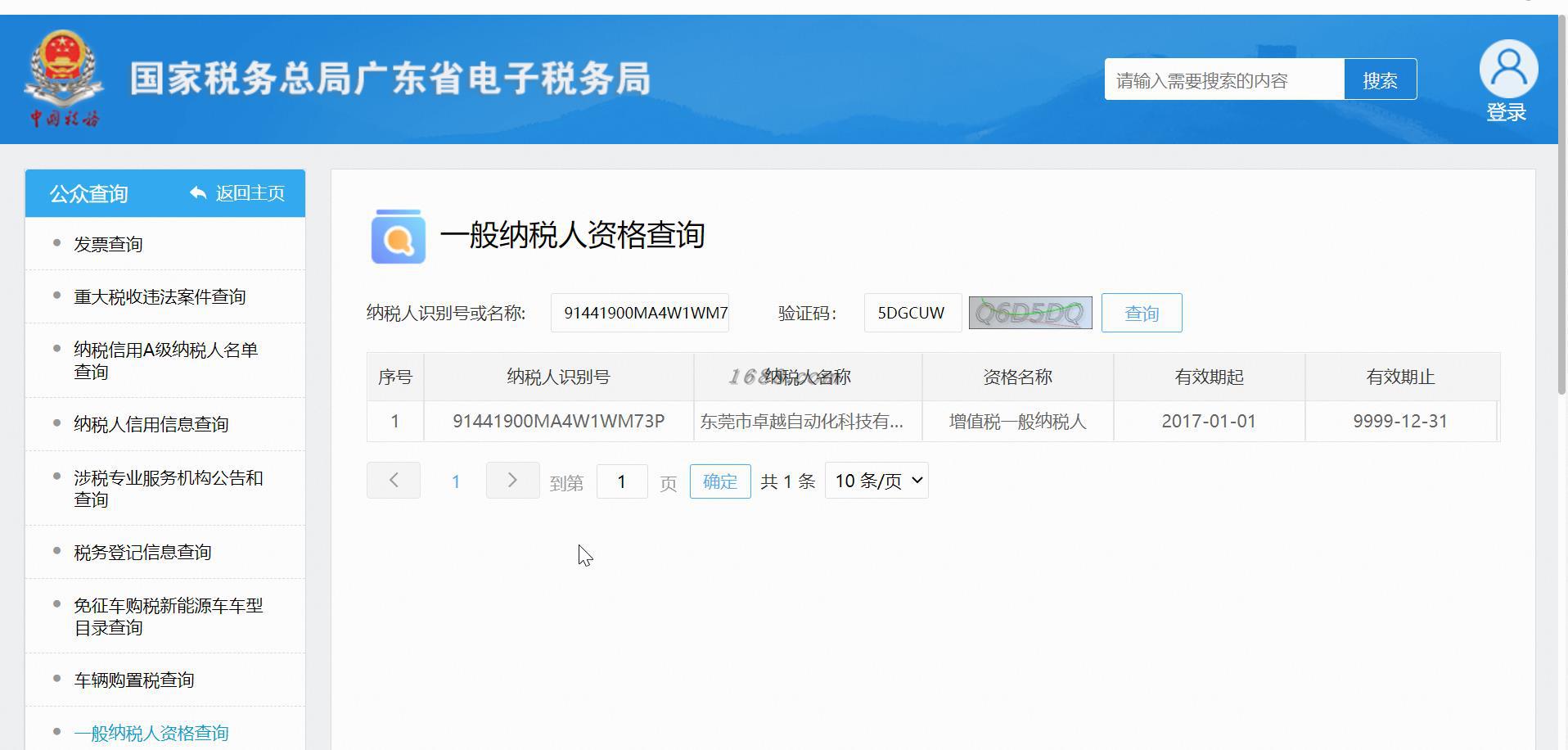Click the return arrow next to 返回主页
Image resolution: width=1568 pixels, height=750 pixels.
pyautogui.click(x=198, y=193)
